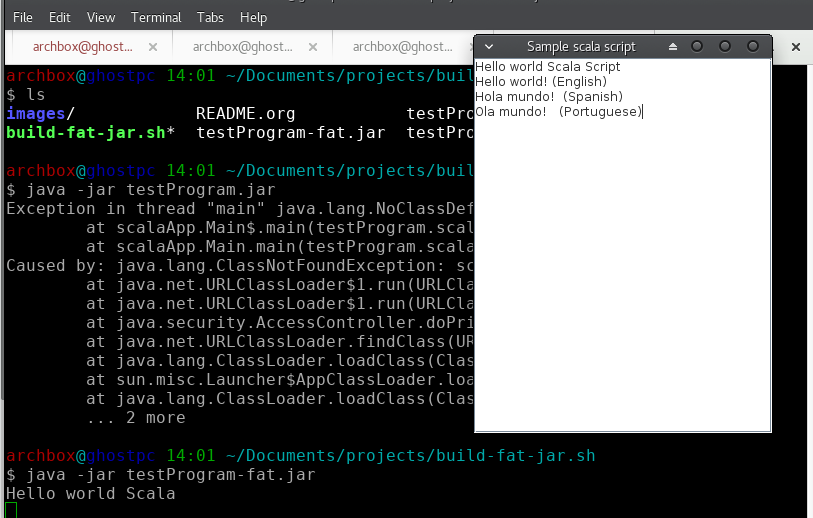
Task: Click the 'Hello world Scala' output line
Action: point(91,494)
